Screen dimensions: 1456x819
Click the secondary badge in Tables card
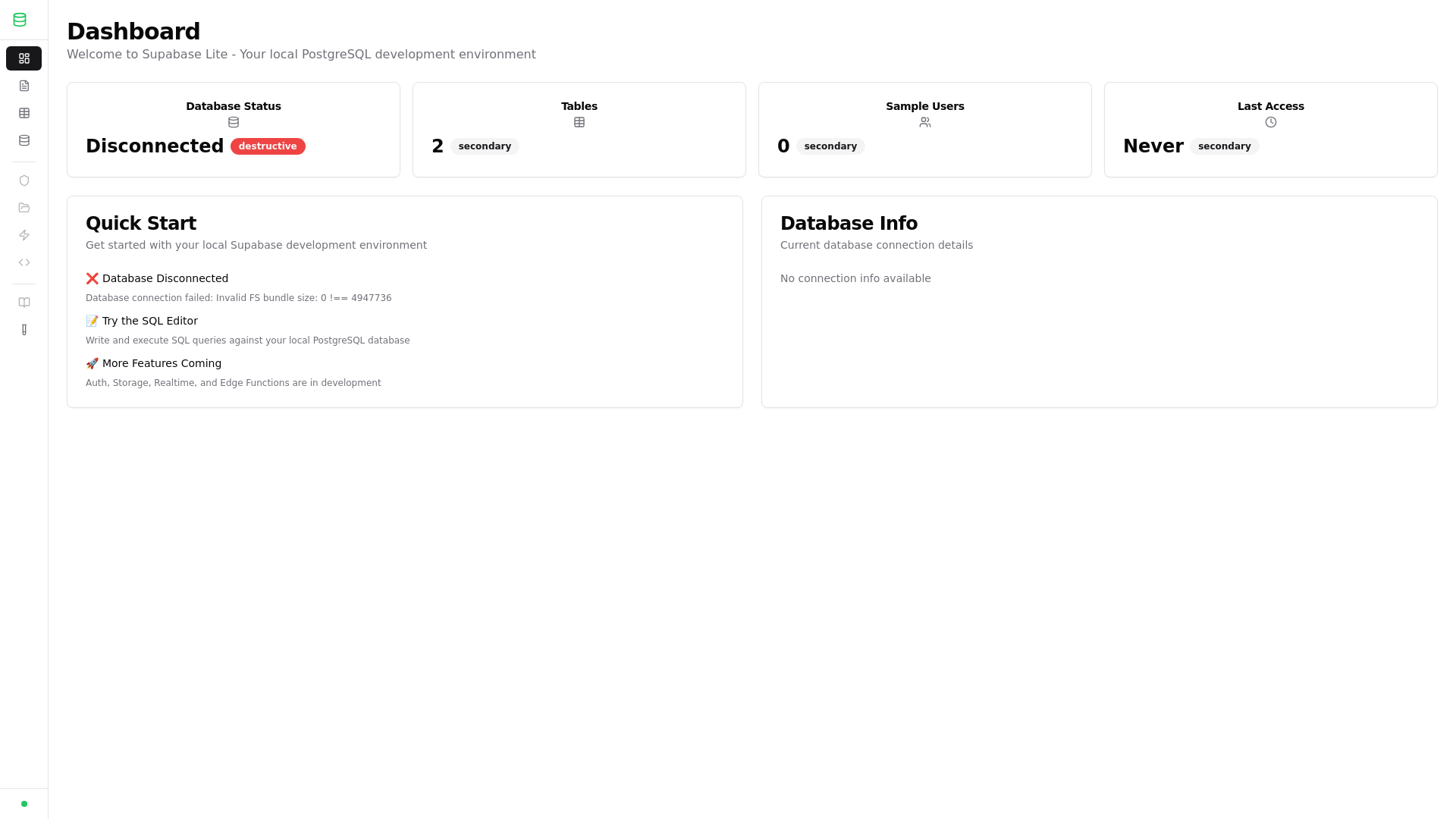pyautogui.click(x=485, y=146)
